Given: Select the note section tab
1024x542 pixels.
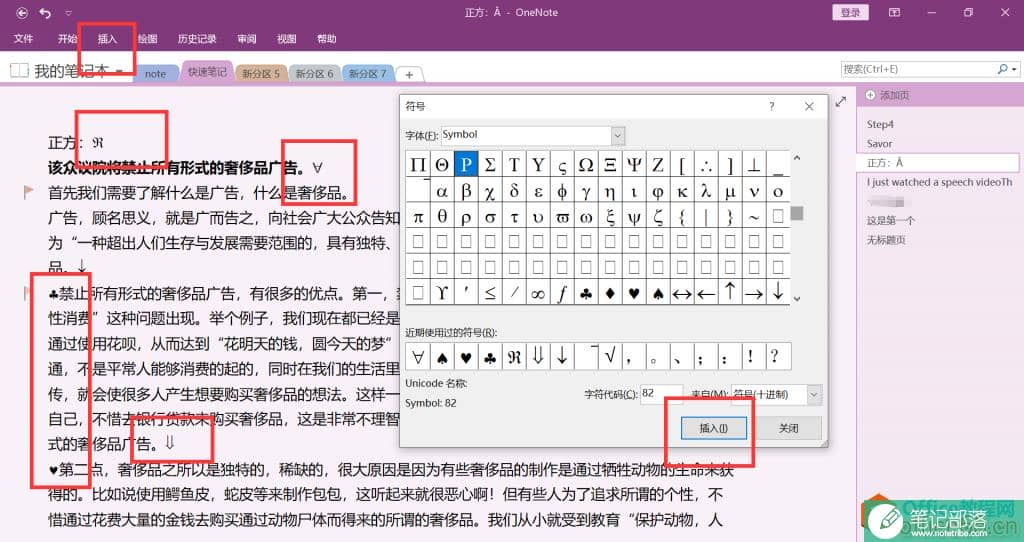Looking at the screenshot, I should click(155, 74).
